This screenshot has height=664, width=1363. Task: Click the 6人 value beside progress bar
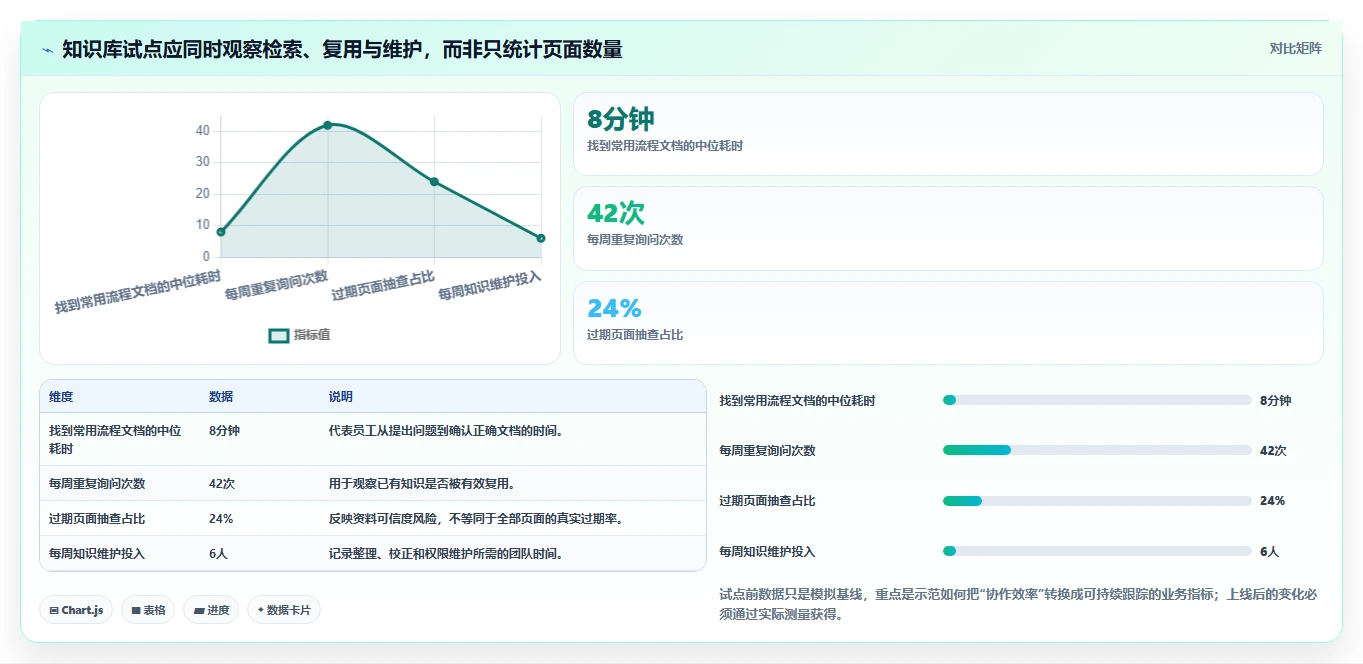click(1270, 552)
